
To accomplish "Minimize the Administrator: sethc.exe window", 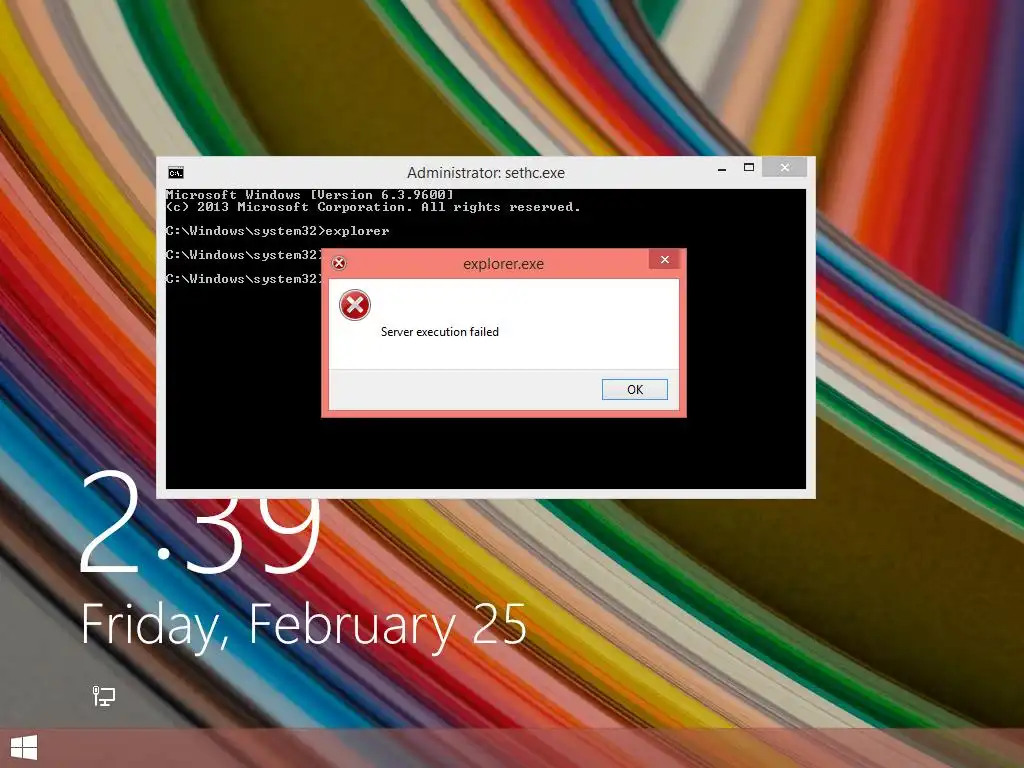I will tap(722, 169).
